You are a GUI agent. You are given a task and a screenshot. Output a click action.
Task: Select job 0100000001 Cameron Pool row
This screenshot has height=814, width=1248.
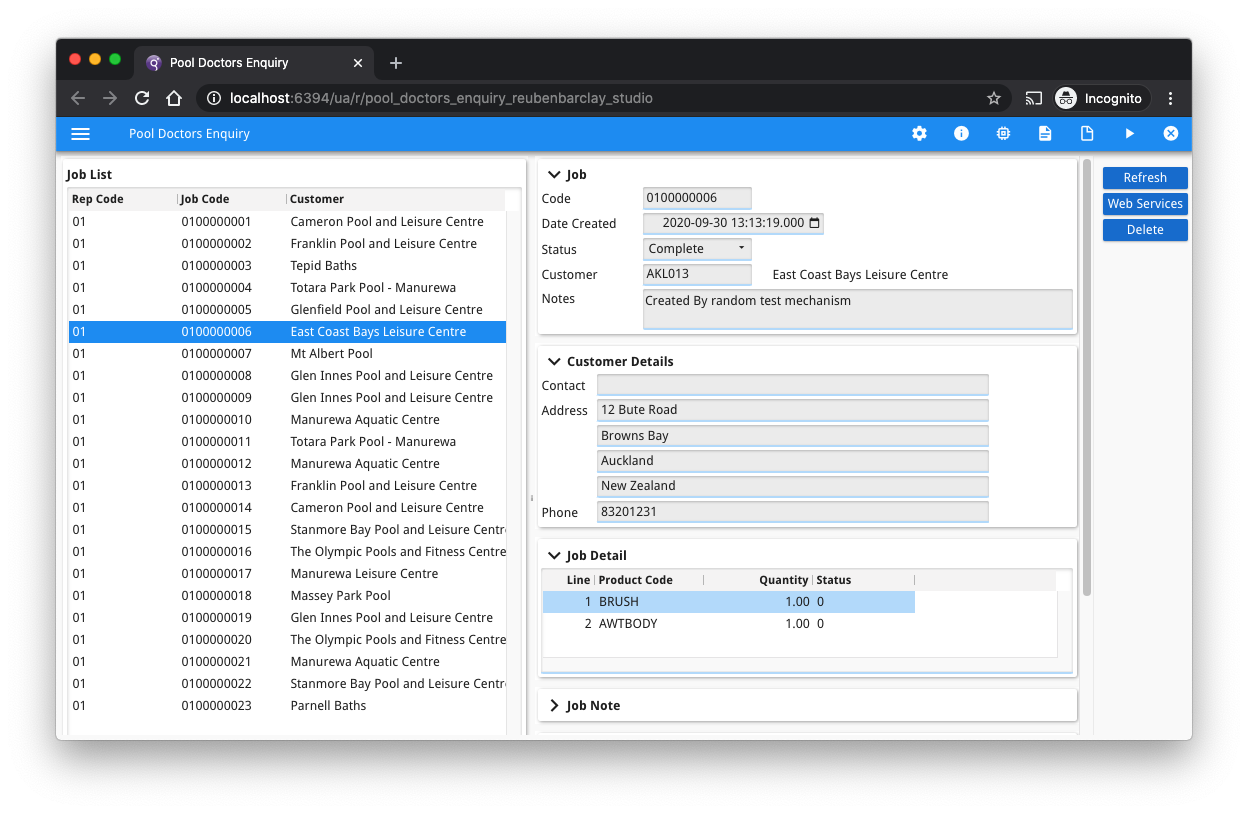click(287, 222)
